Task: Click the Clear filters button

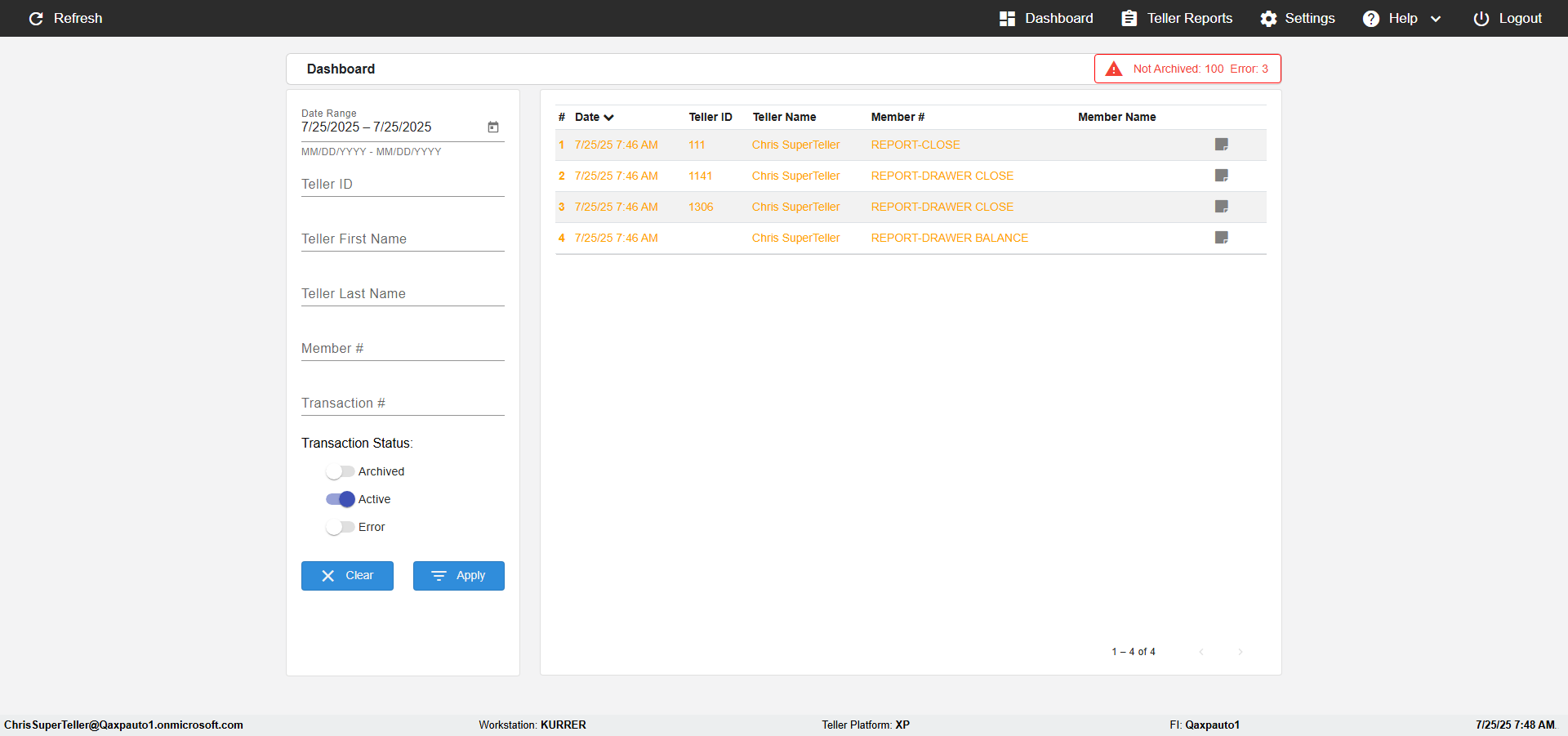Action: click(347, 576)
